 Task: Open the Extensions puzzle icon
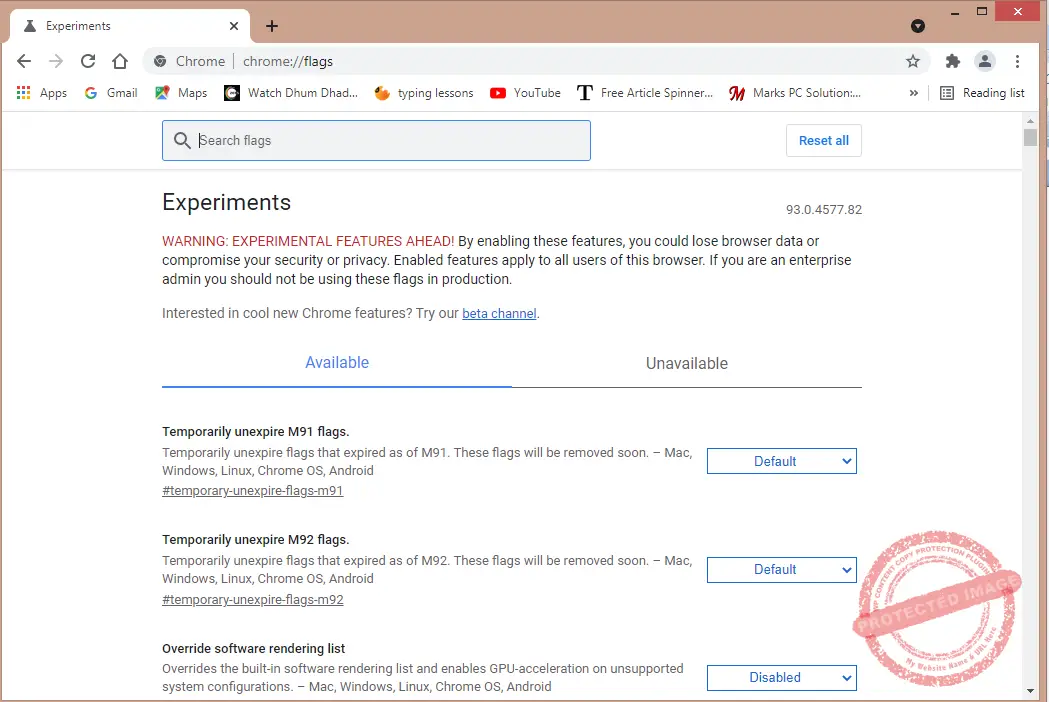[x=952, y=61]
